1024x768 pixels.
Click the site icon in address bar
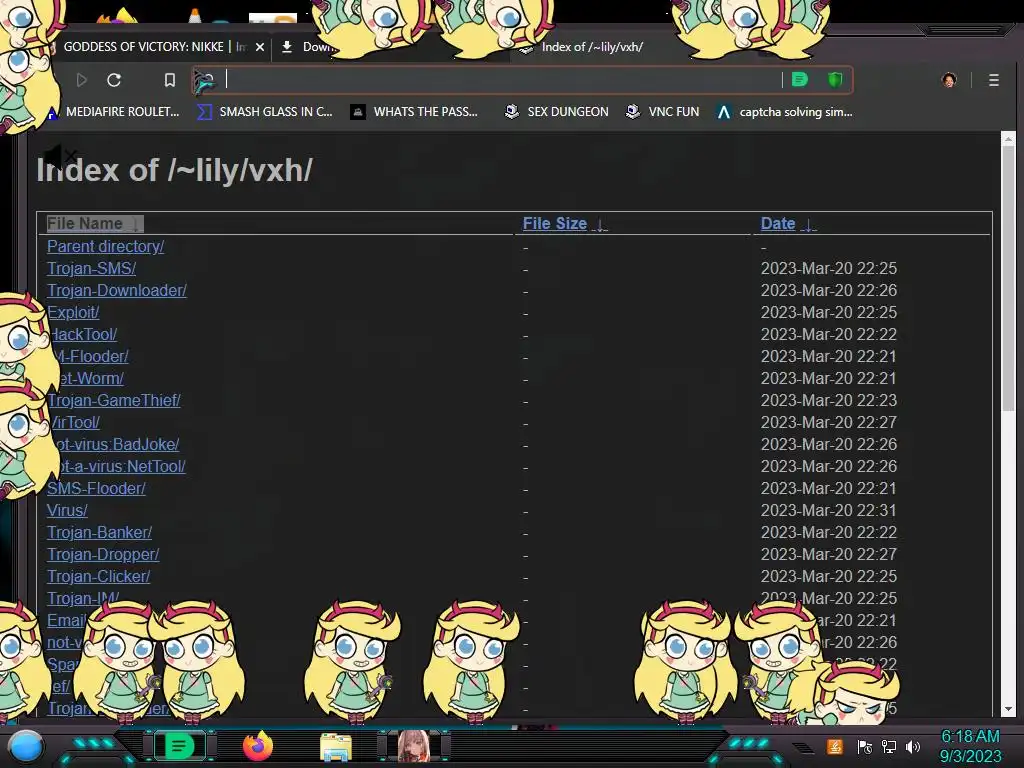[x=204, y=80]
